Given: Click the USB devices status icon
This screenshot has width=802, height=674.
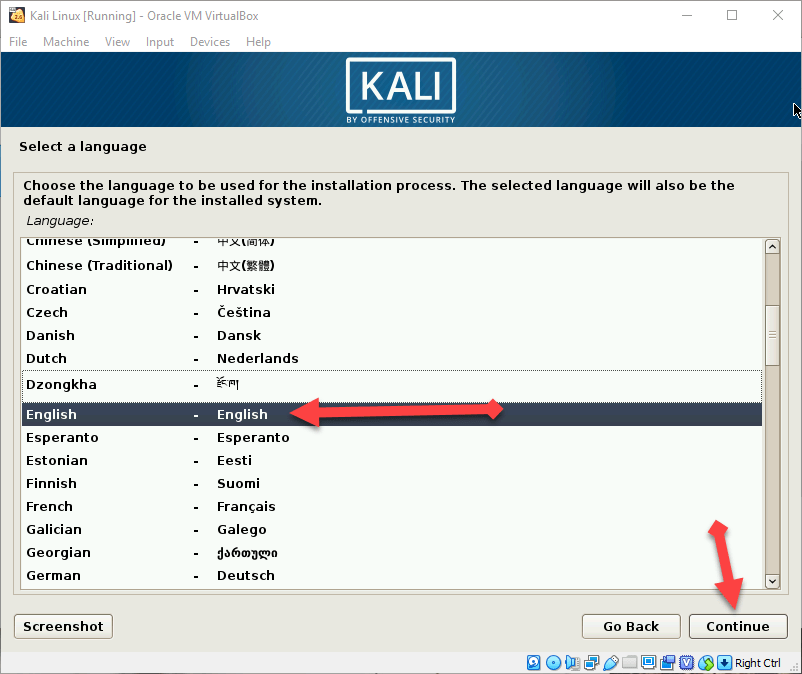Looking at the screenshot, I should tap(610, 663).
